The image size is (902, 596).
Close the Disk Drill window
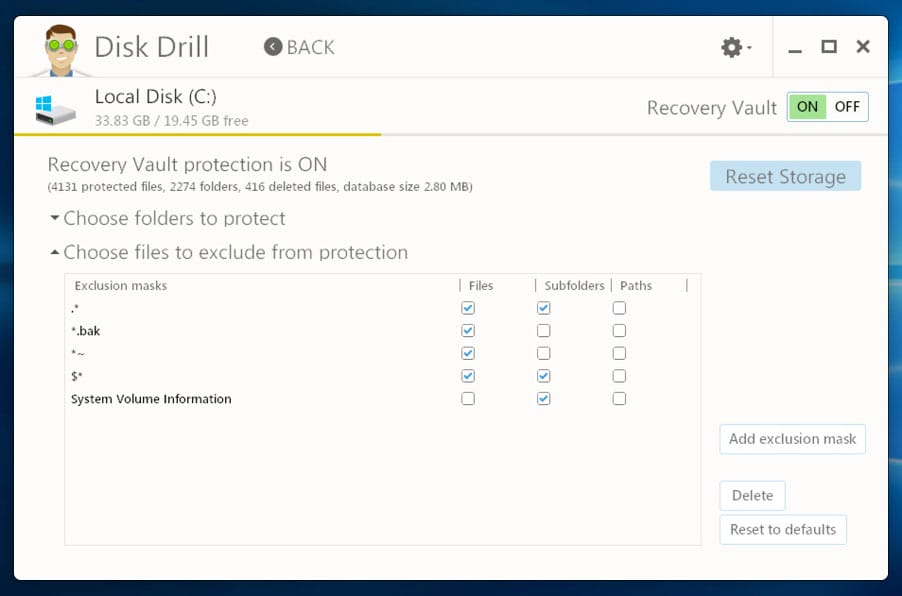pyautogui.click(x=863, y=47)
